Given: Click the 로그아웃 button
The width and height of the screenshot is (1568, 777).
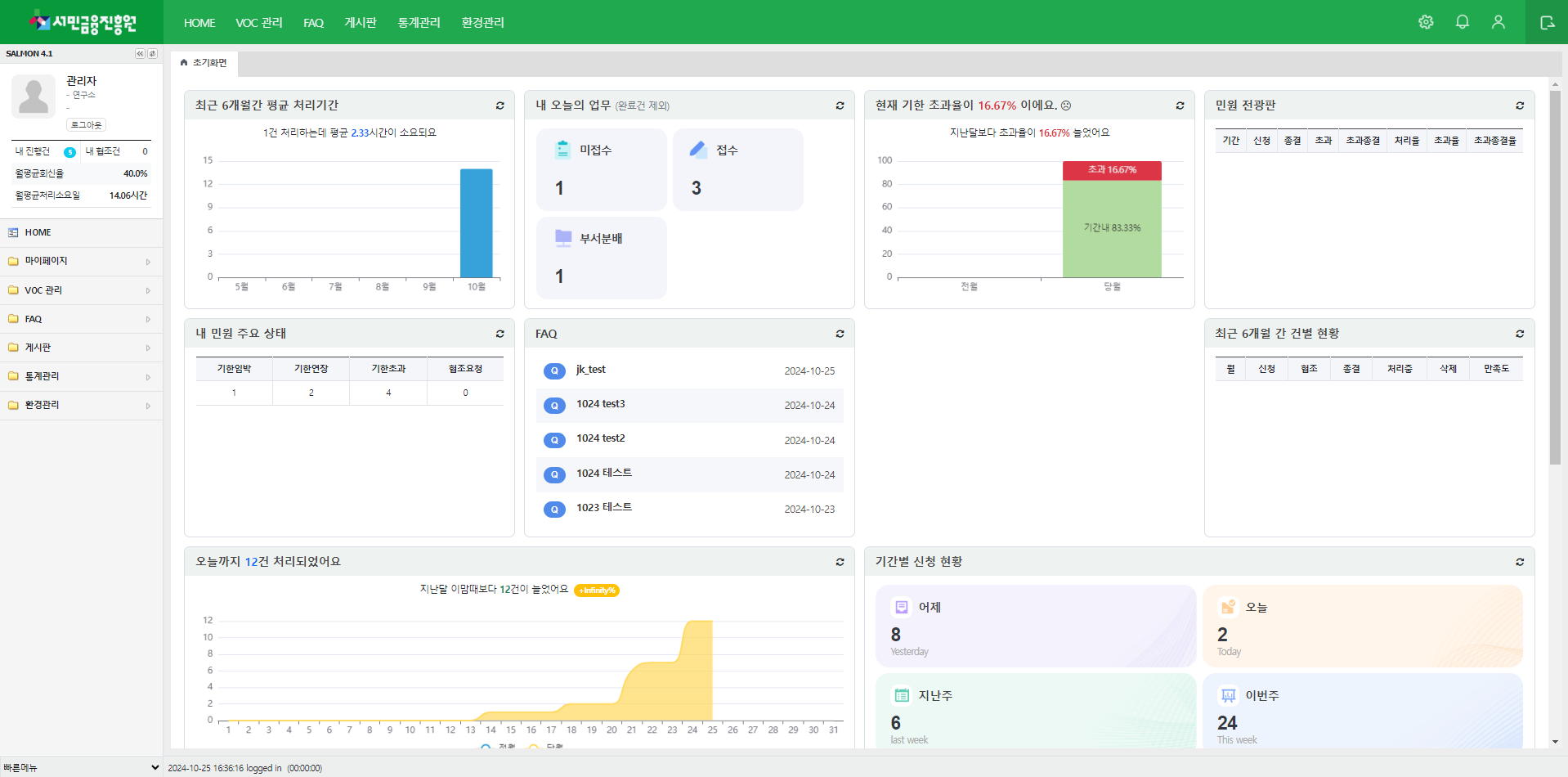Looking at the screenshot, I should coord(86,125).
